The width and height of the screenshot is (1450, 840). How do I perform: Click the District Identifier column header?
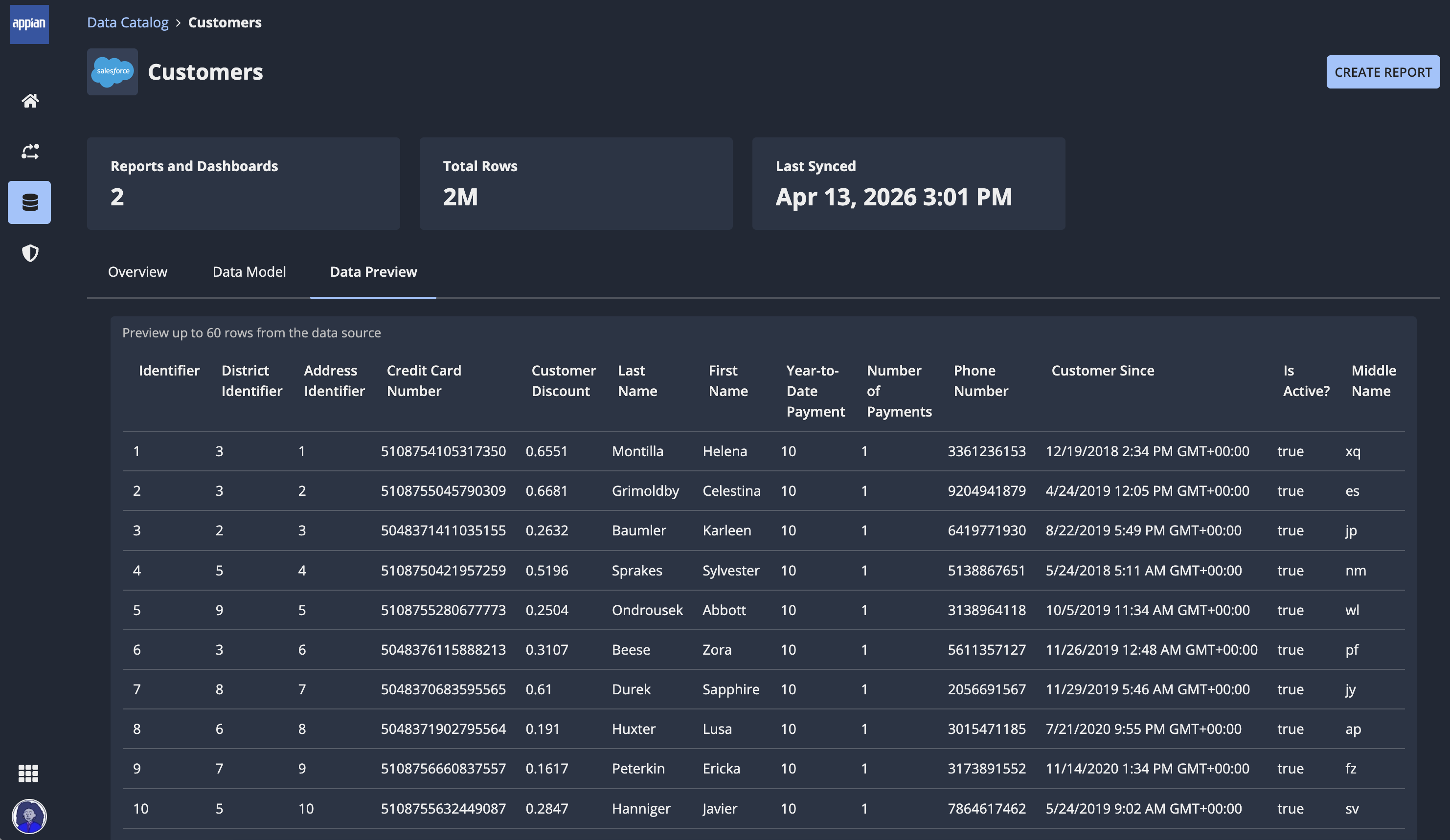click(252, 380)
